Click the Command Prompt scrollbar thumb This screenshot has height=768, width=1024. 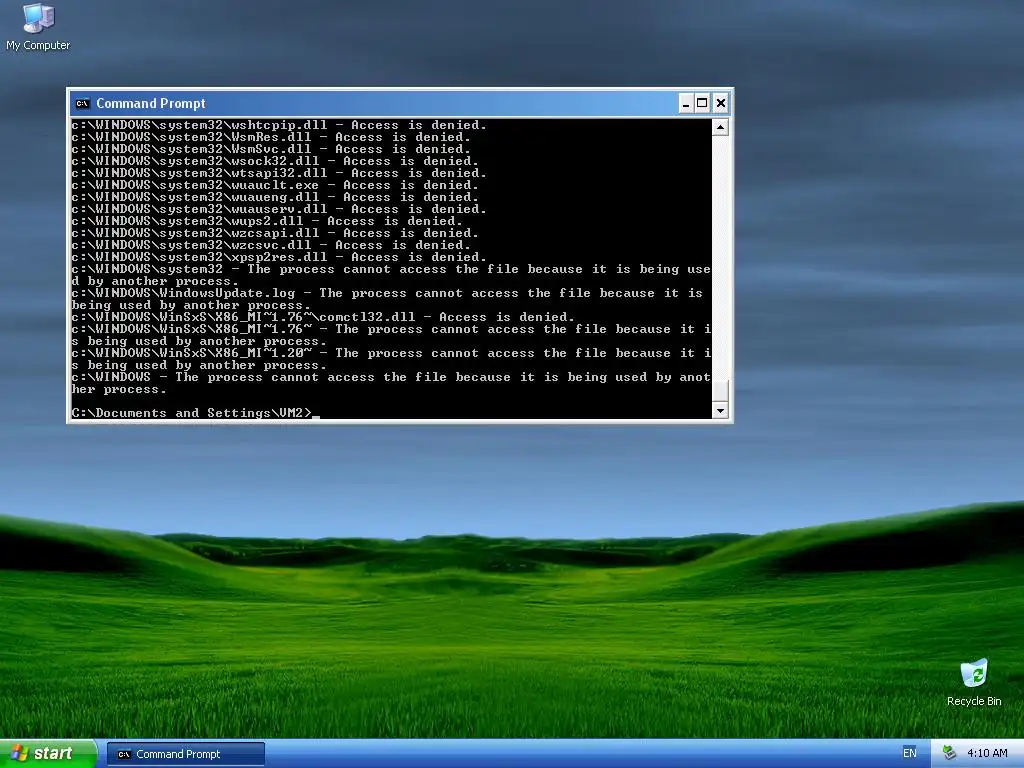pos(720,391)
